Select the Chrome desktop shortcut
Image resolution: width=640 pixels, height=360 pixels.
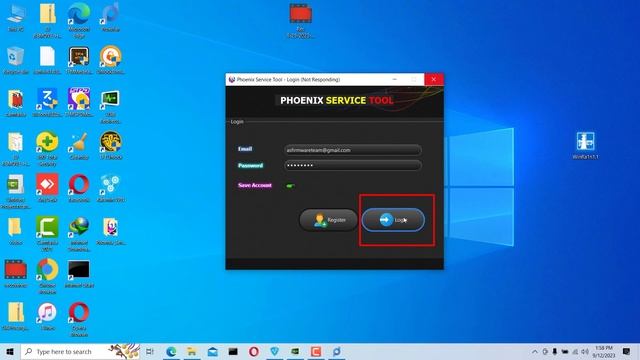click(47, 276)
